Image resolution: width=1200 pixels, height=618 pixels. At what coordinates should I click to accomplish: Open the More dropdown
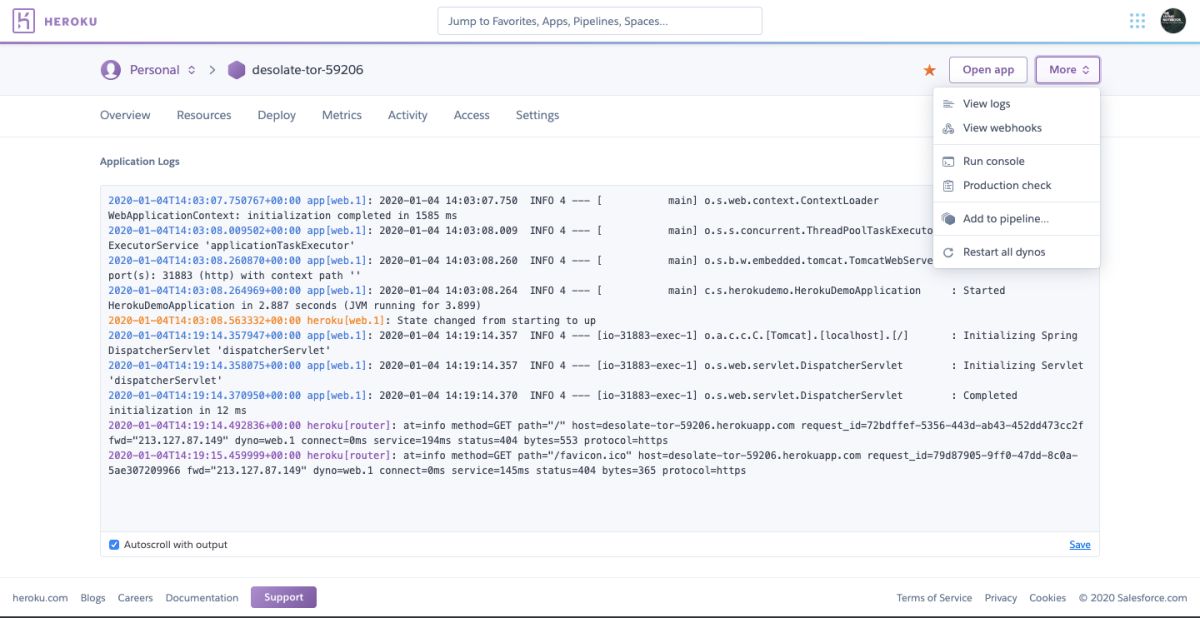click(1067, 70)
